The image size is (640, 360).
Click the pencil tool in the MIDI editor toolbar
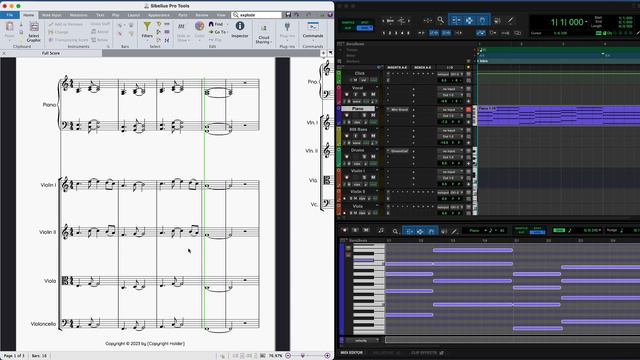(x=454, y=231)
